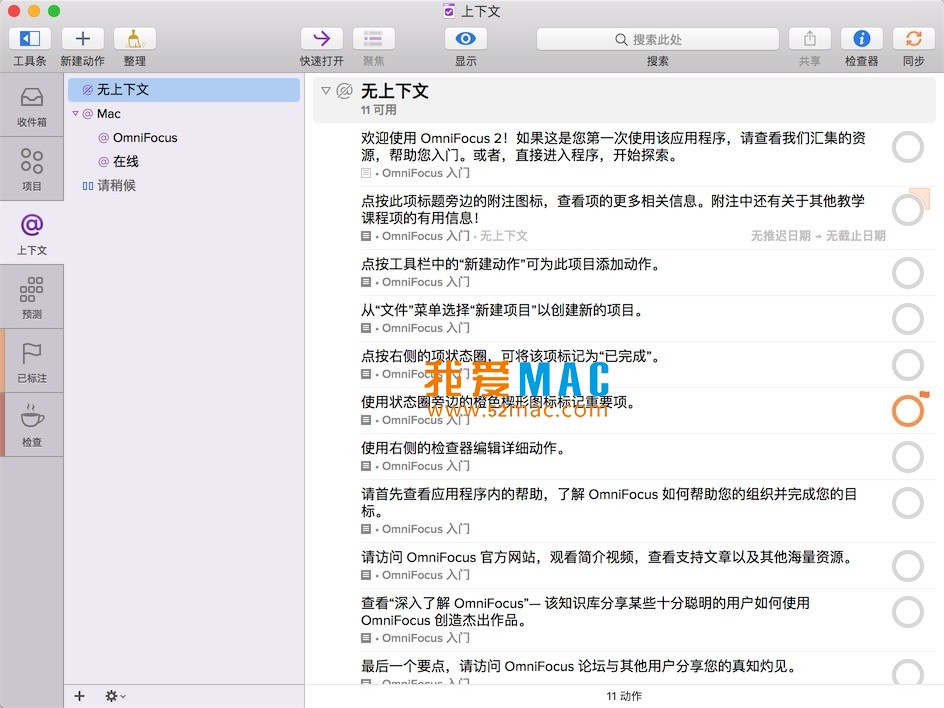Viewport: 944px width, 708px height.
Task: Collapse the 无上下文 group header triangle
Action: point(326,90)
